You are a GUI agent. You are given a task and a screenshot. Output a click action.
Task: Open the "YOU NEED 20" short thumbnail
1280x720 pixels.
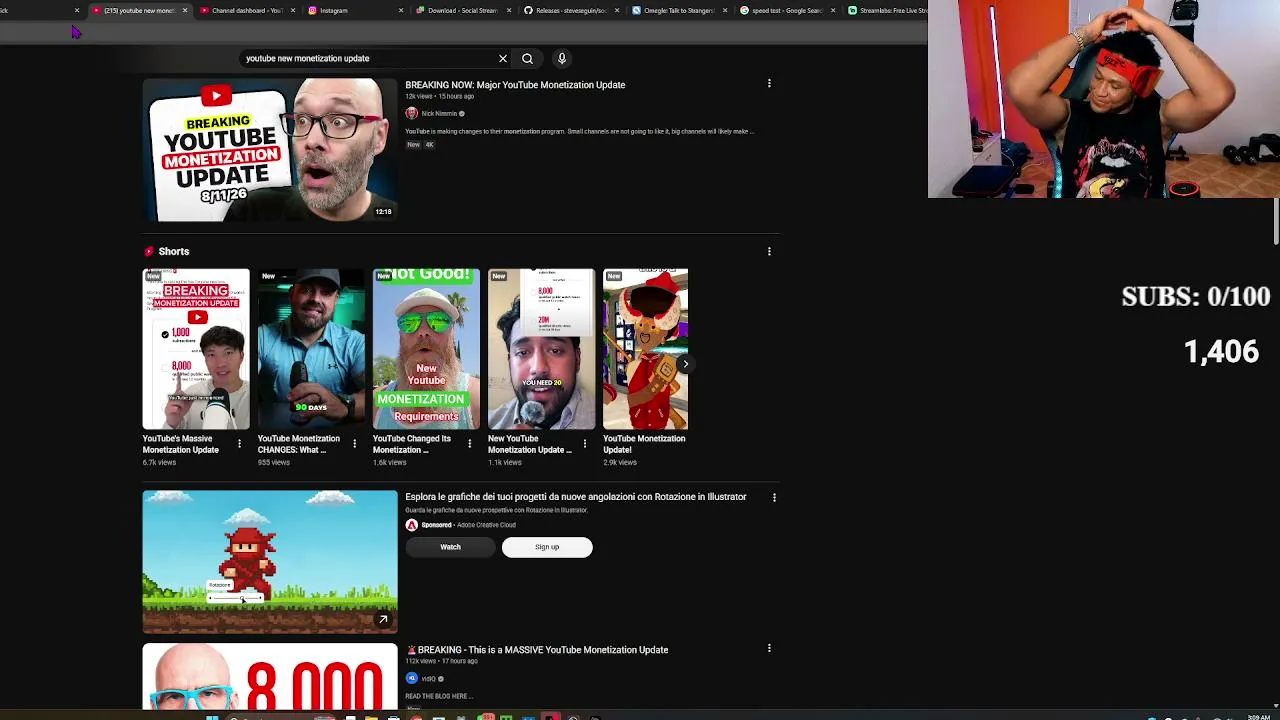541,349
